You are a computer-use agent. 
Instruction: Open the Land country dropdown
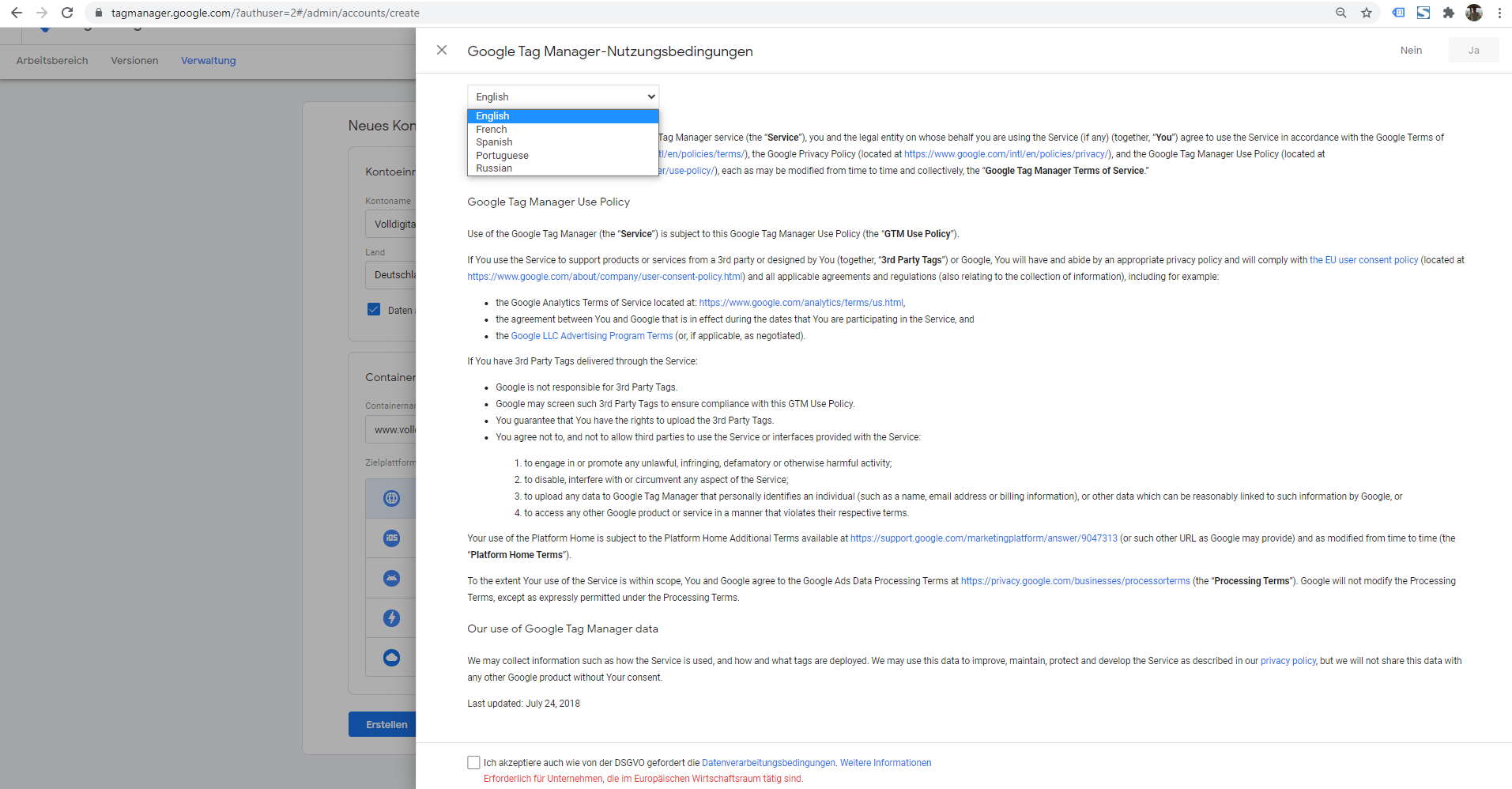(390, 275)
